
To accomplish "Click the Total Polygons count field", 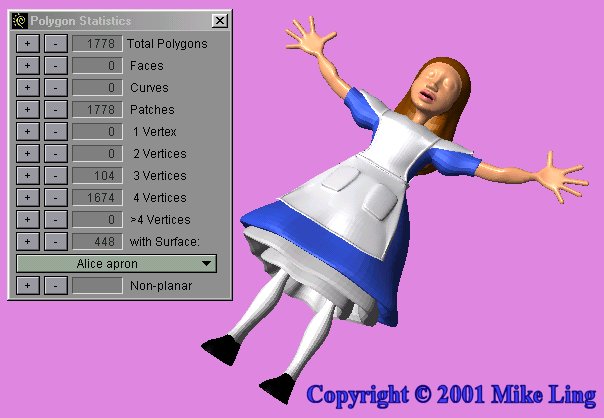I will 97,44.
